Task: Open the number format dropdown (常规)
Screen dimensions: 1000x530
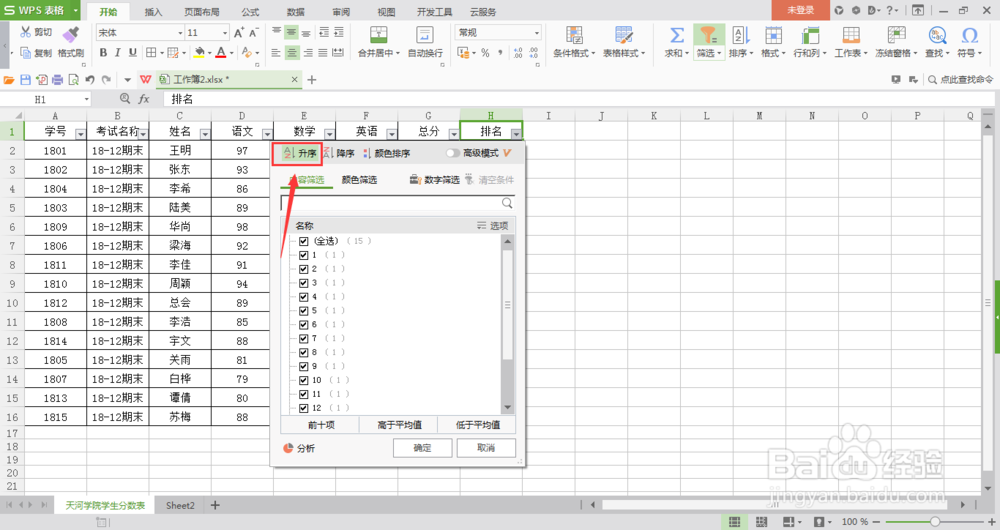Action: pos(536,33)
